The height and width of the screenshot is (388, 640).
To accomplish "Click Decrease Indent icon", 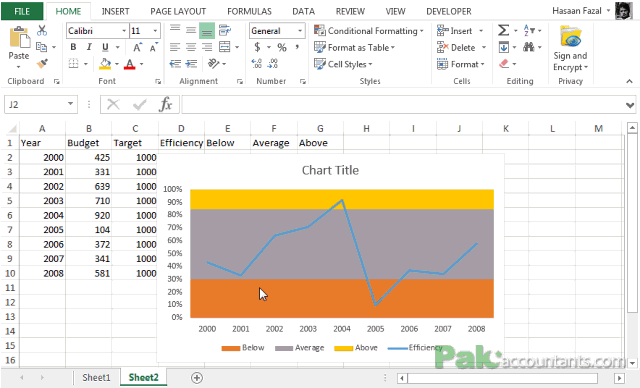I will pos(176,64).
